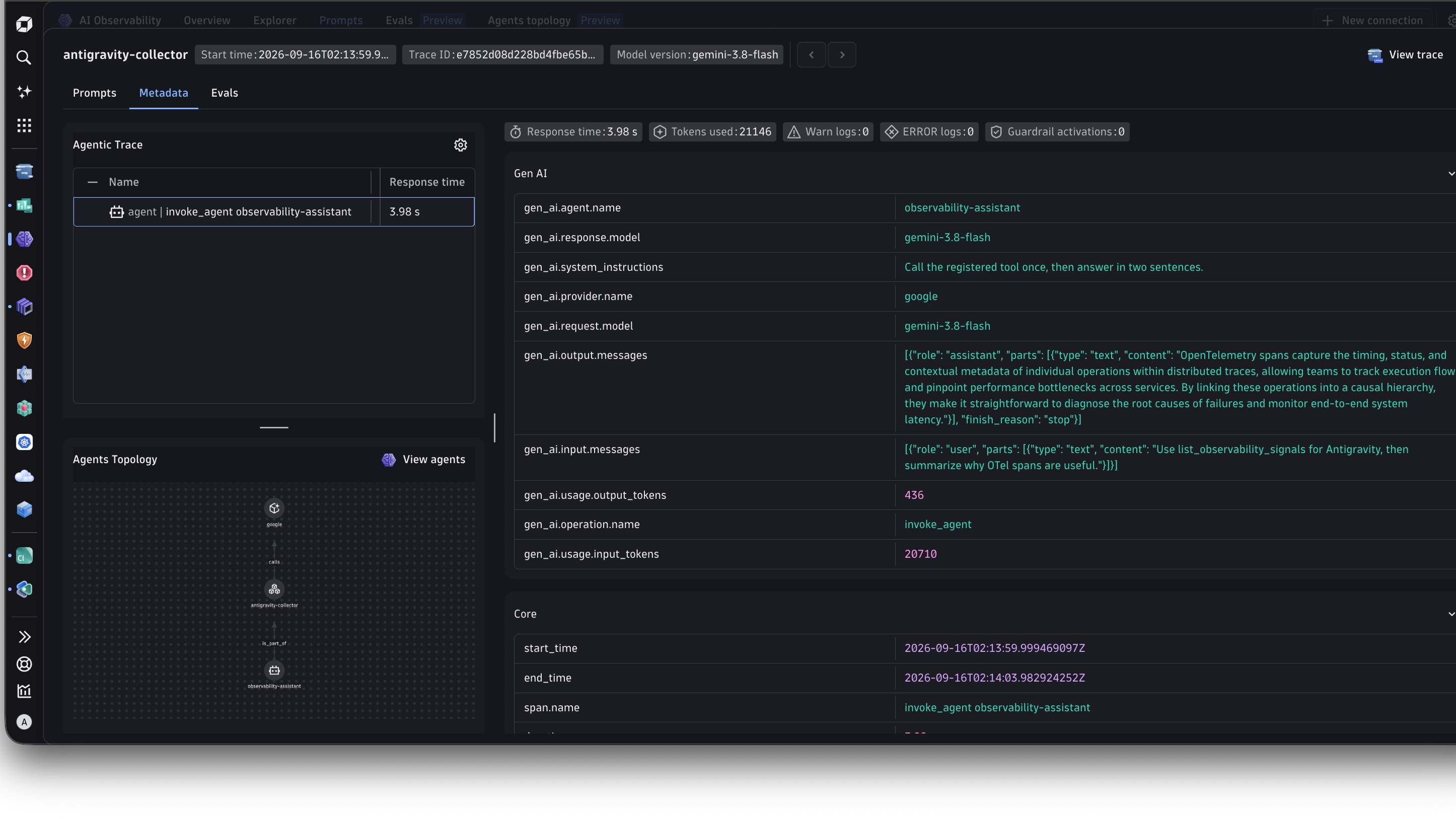Open user avatar 'A' in sidebar
Screen dimensions: 1456x819
24,722
